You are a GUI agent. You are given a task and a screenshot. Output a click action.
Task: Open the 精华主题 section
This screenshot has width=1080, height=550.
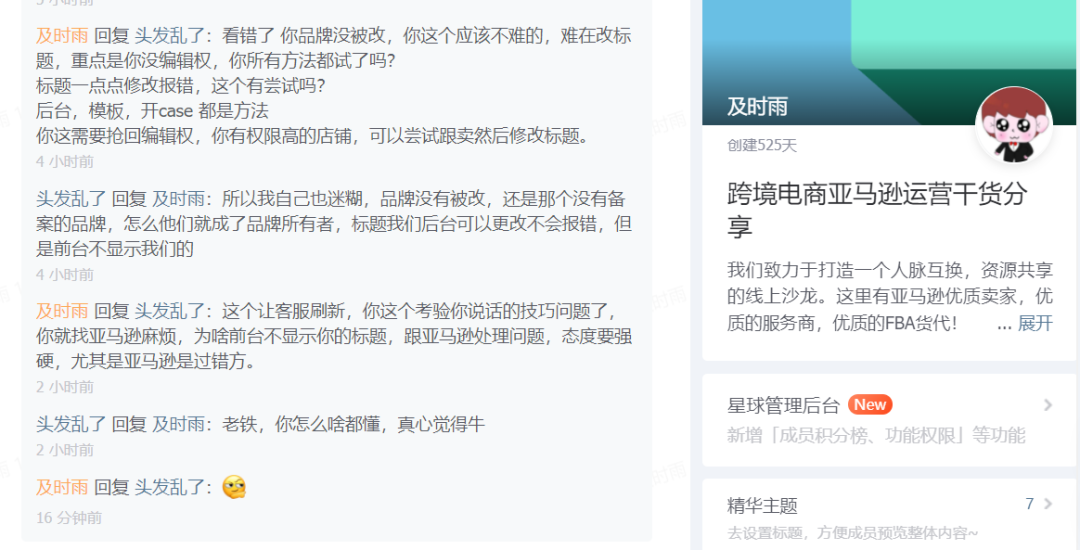(x=889, y=514)
